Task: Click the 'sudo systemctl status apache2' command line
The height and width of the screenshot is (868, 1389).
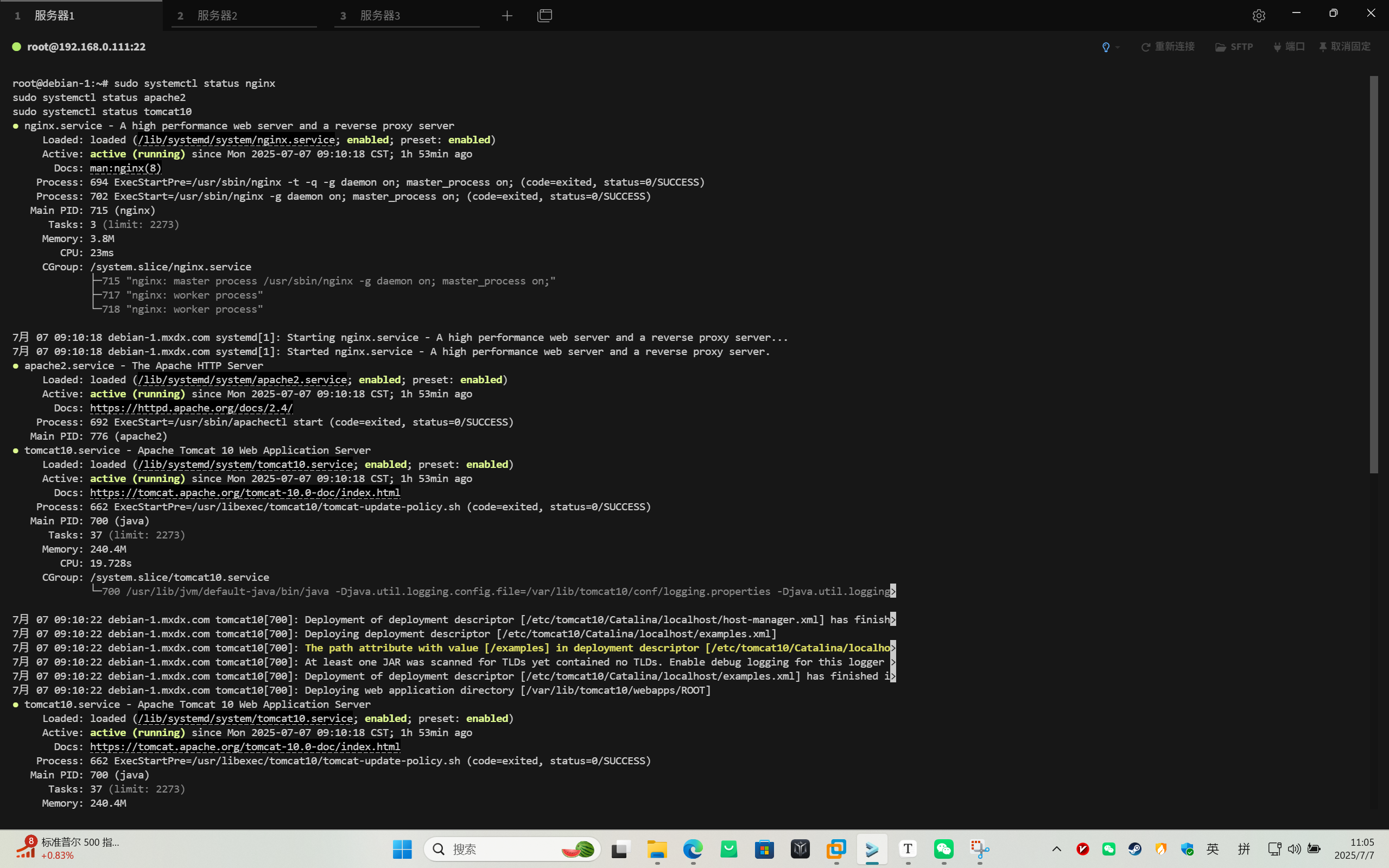Action: (99, 97)
